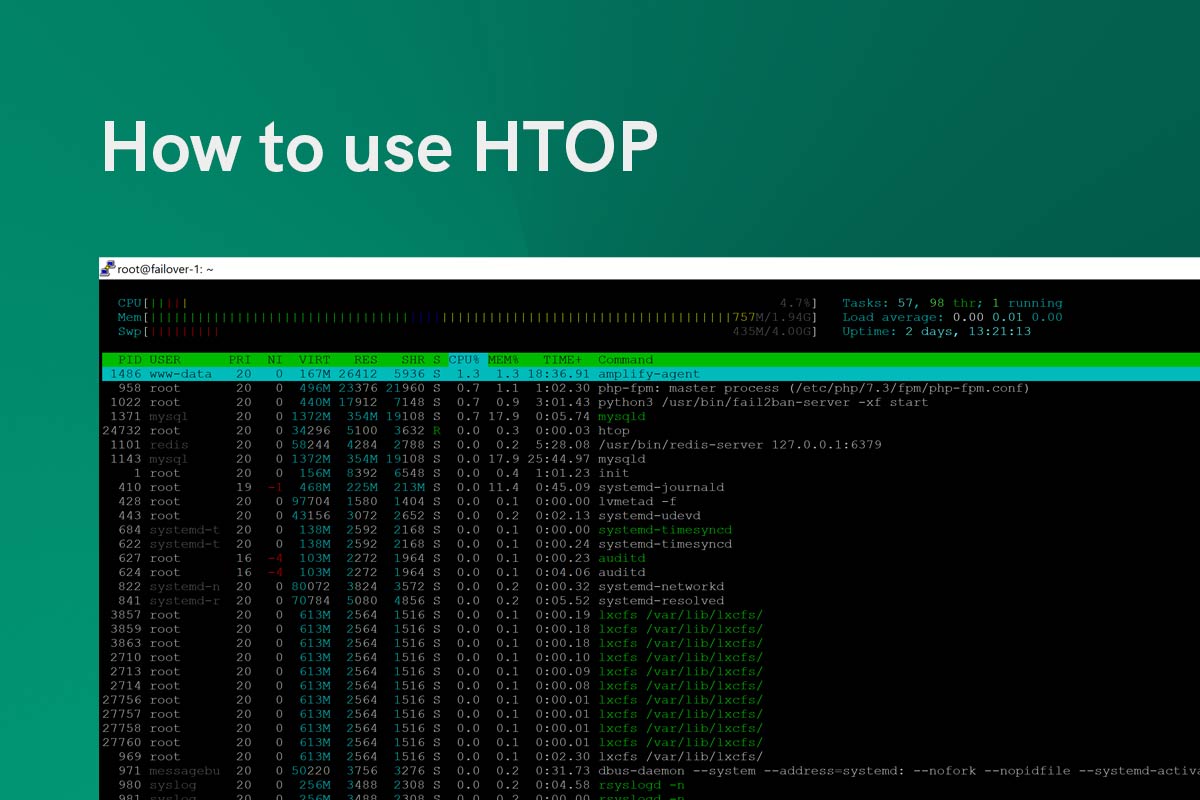Sort processes by the SHR column
Viewport: 1200px width, 800px height.
point(411,359)
